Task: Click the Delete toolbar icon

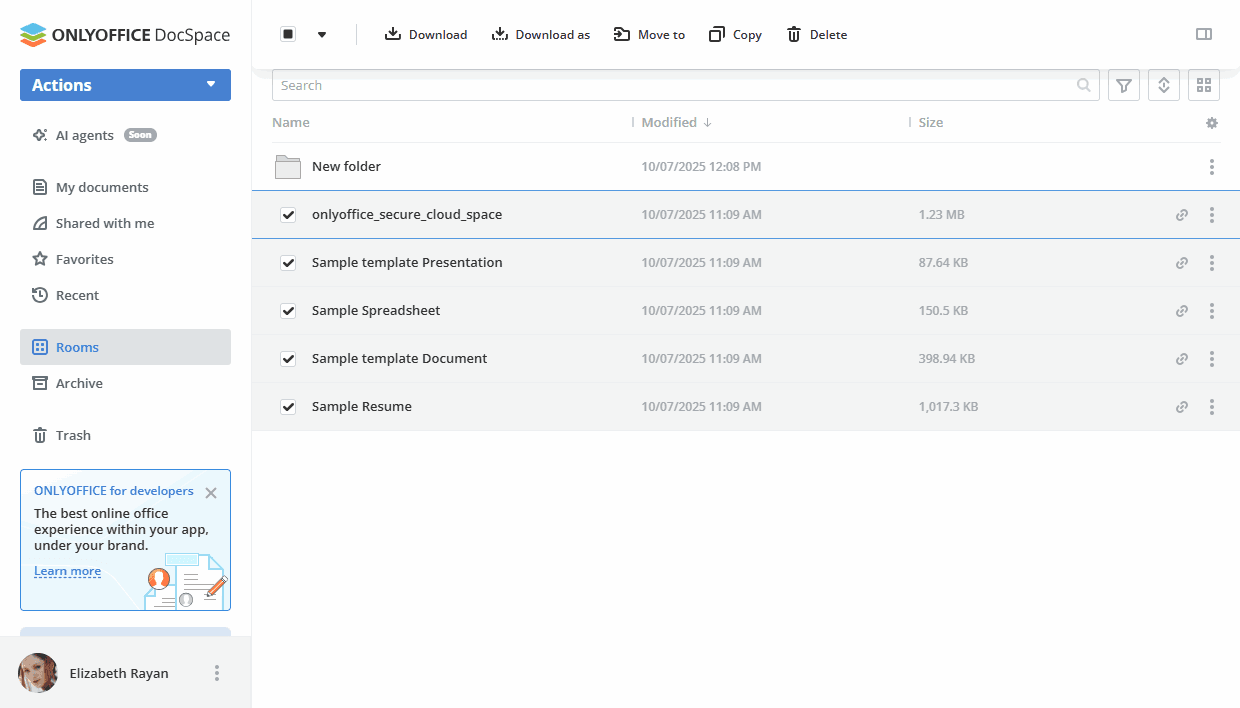Action: click(x=816, y=35)
